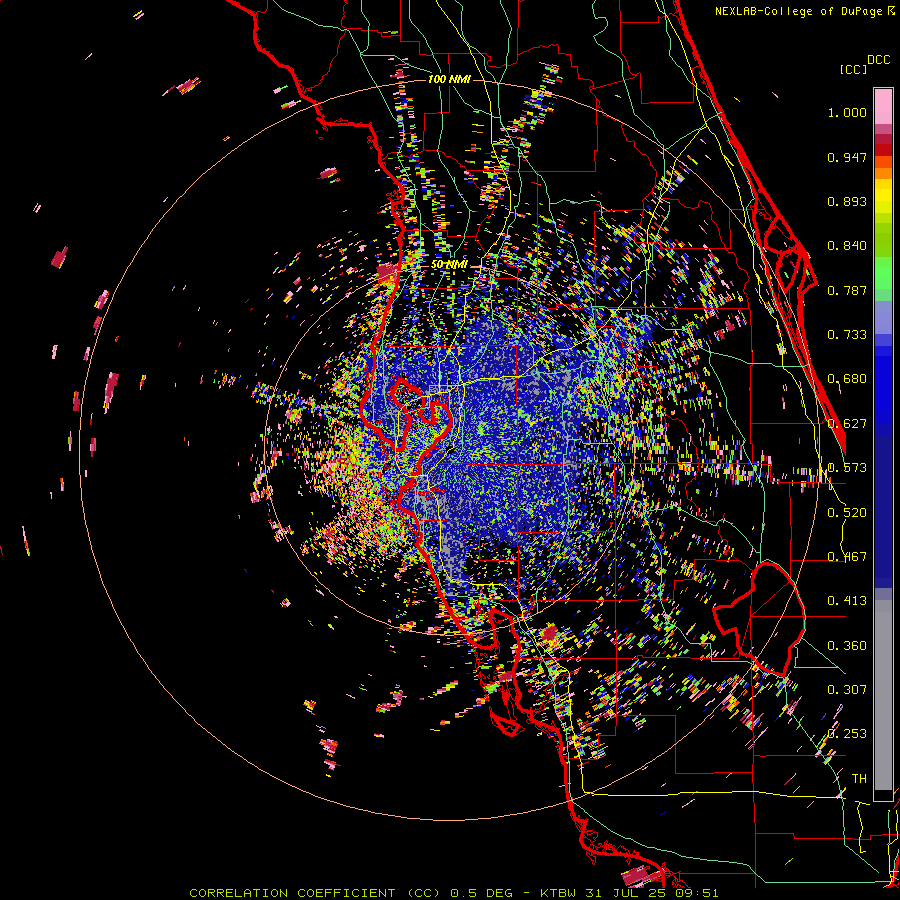Pick the green band in the color bar
The image size is (900, 900).
[883, 273]
